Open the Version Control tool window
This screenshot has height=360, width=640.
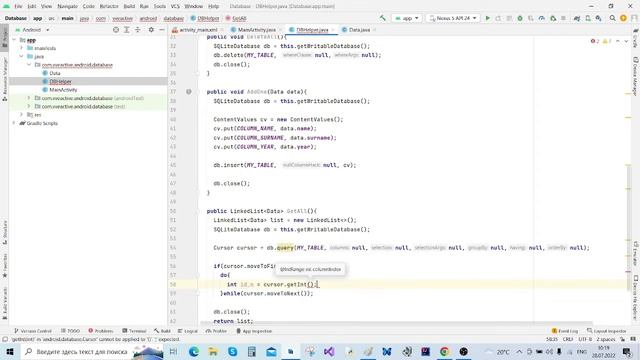click(33, 331)
